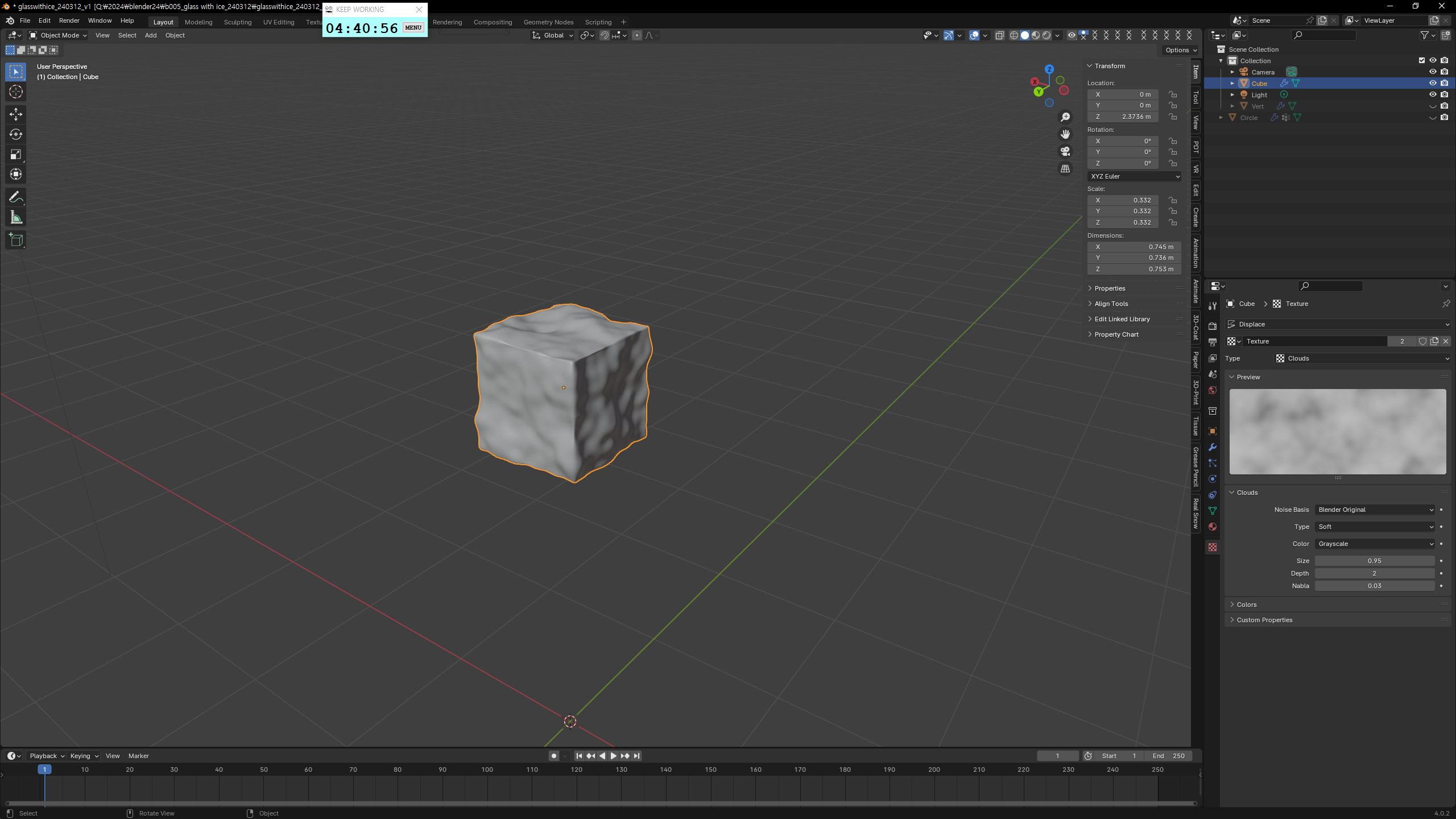1456x819 pixels.
Task: Adjust the clouds Size slider
Action: tap(1374, 561)
